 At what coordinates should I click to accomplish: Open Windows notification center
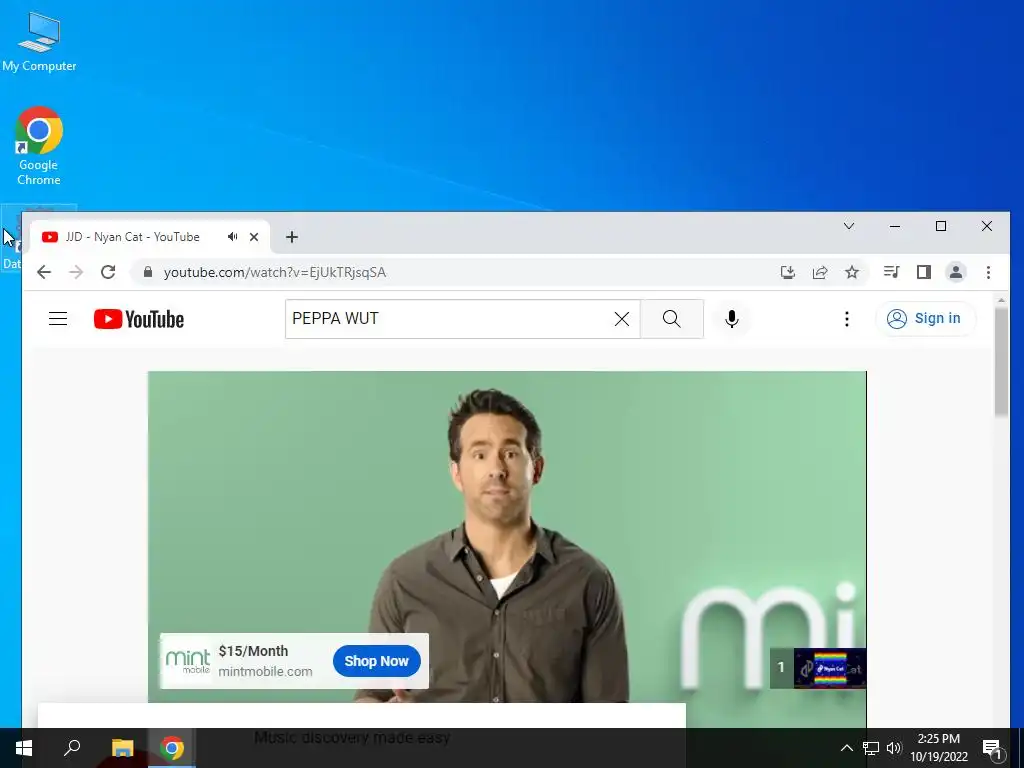(992, 748)
